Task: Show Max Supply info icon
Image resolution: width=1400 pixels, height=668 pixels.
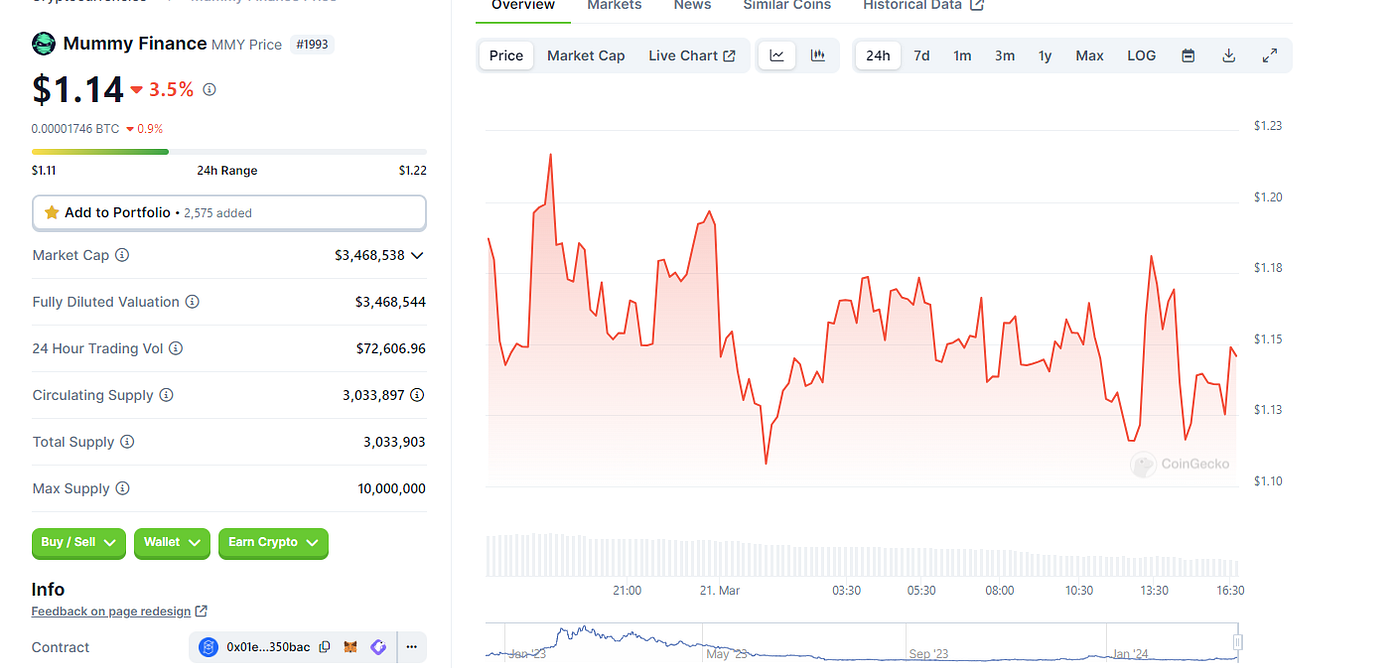Action: tap(122, 488)
